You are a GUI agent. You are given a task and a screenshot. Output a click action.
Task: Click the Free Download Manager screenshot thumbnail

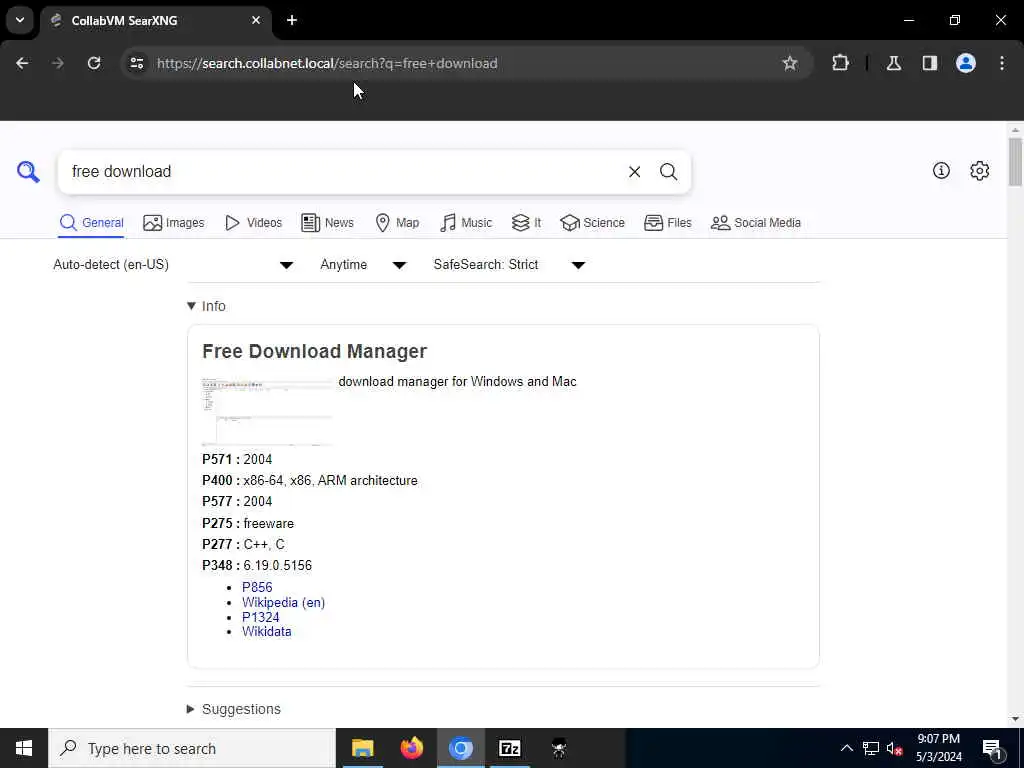267,411
